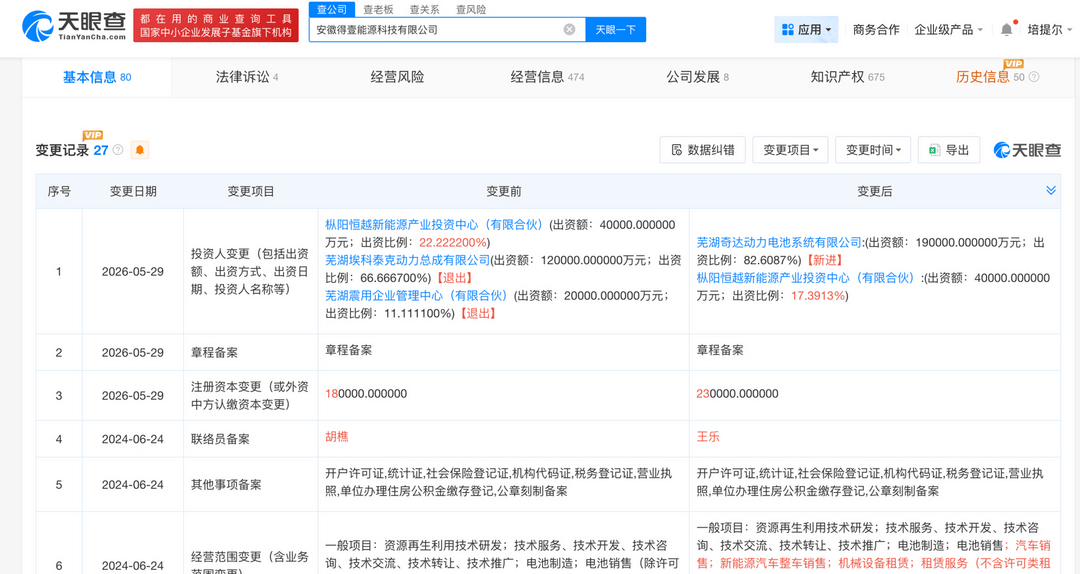The image size is (1080, 574).
Task: Open the 商务合作 link
Action: point(875,30)
